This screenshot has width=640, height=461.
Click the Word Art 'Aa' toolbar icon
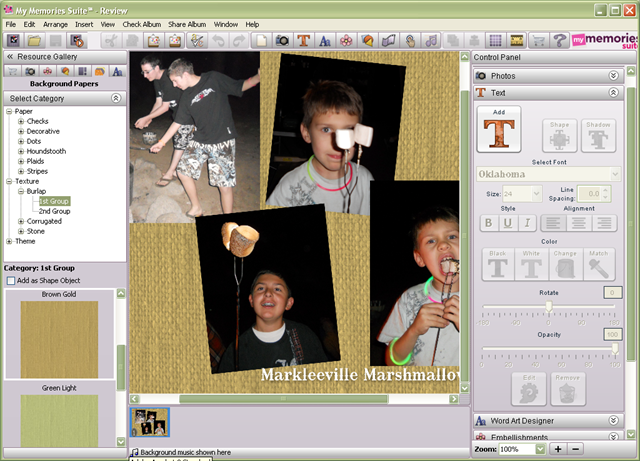coord(325,40)
